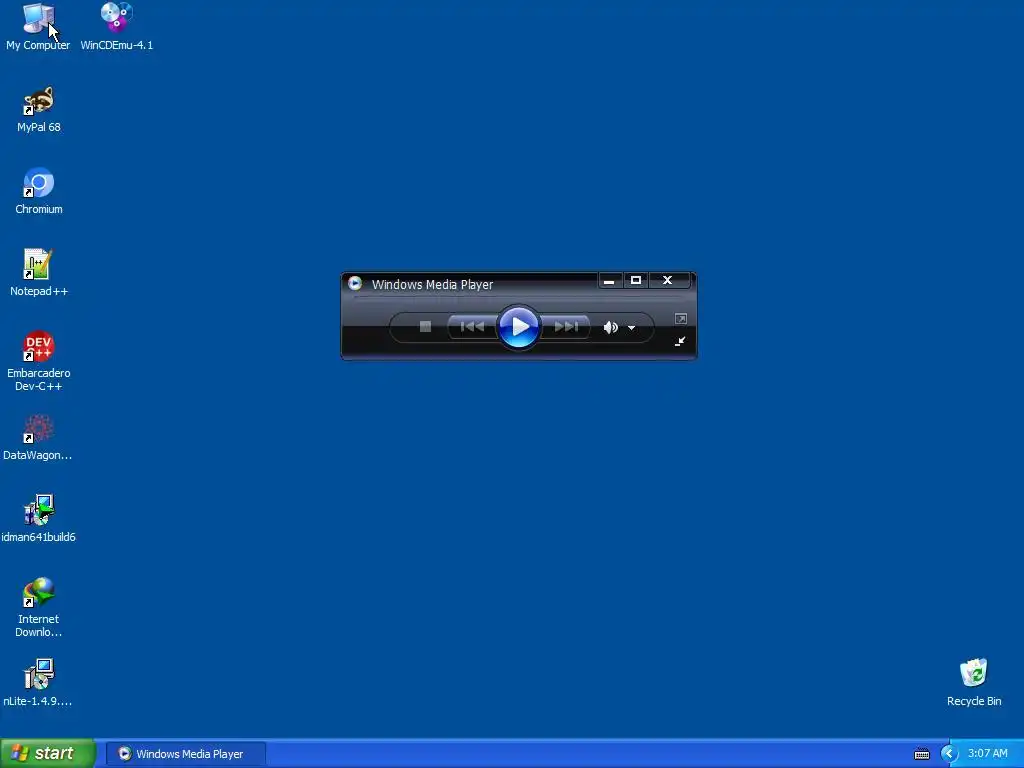Screen dimensions: 1024x768
Task: Select the Recycle Bin icon
Action: point(974,683)
